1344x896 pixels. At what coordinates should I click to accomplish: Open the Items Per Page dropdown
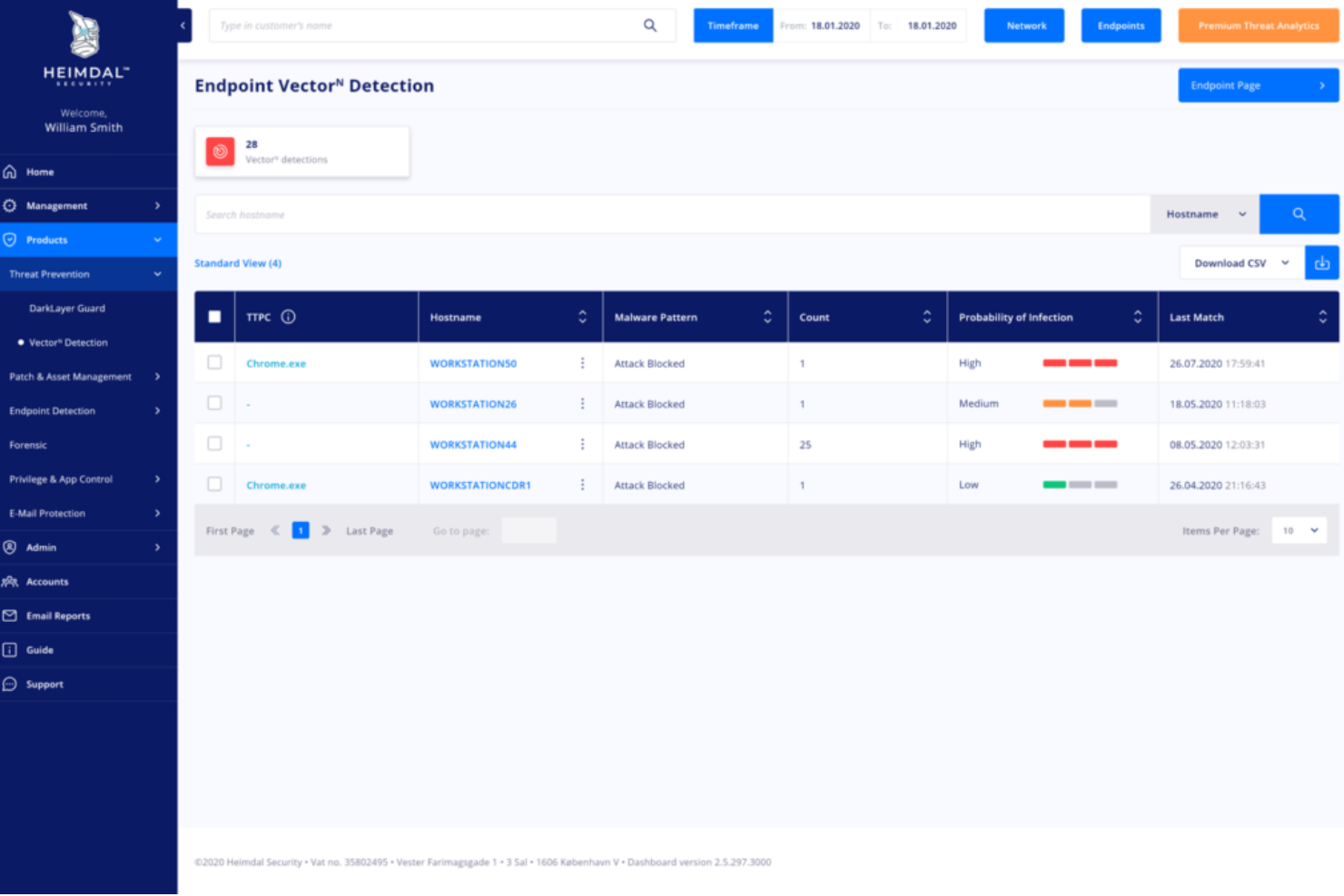tap(1300, 530)
